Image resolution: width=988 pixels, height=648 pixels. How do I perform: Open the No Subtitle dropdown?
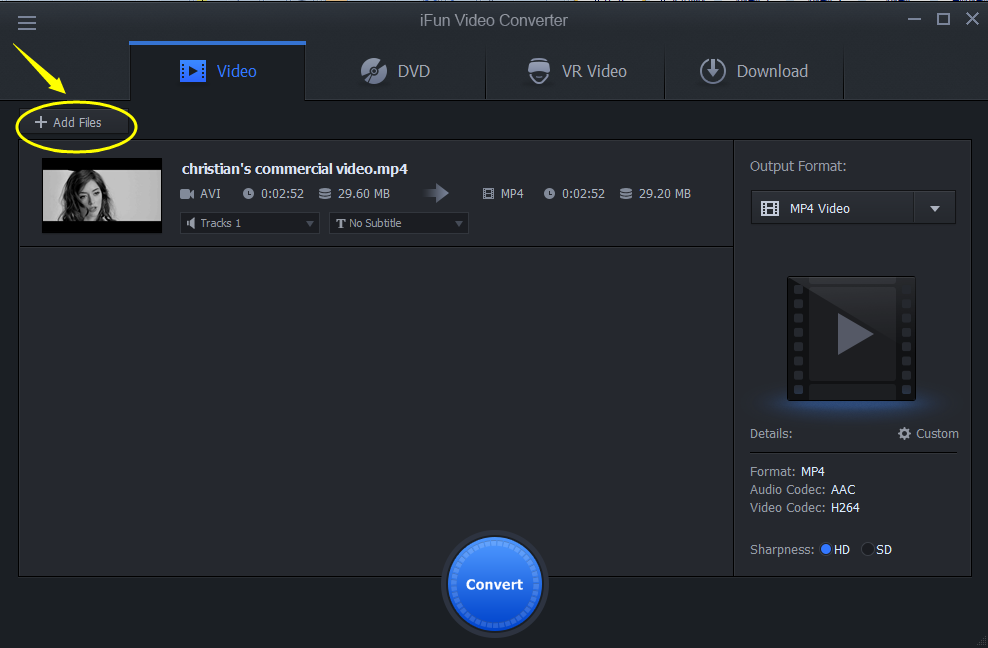pyautogui.click(x=398, y=223)
